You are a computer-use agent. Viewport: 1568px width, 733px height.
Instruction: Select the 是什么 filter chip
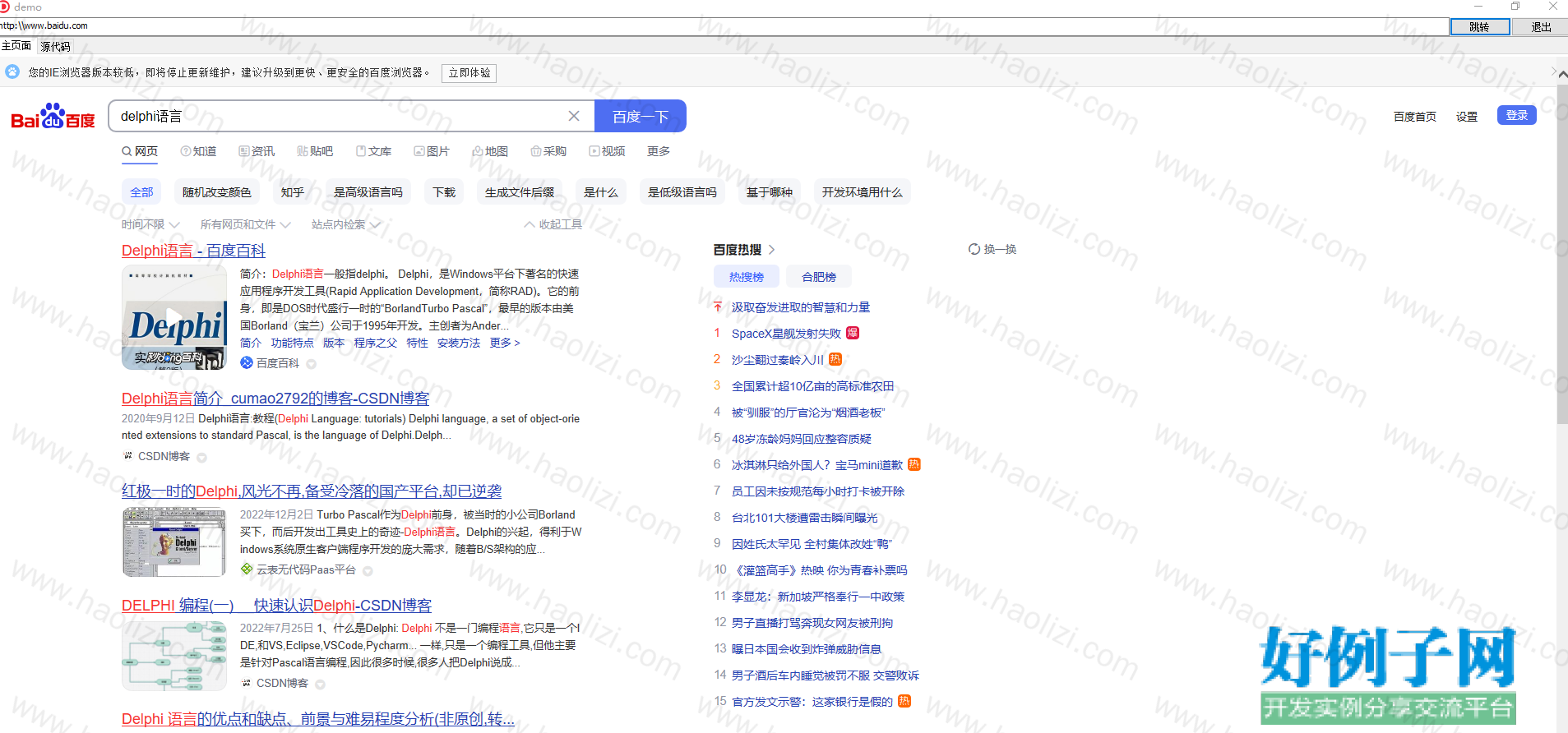coord(601,192)
